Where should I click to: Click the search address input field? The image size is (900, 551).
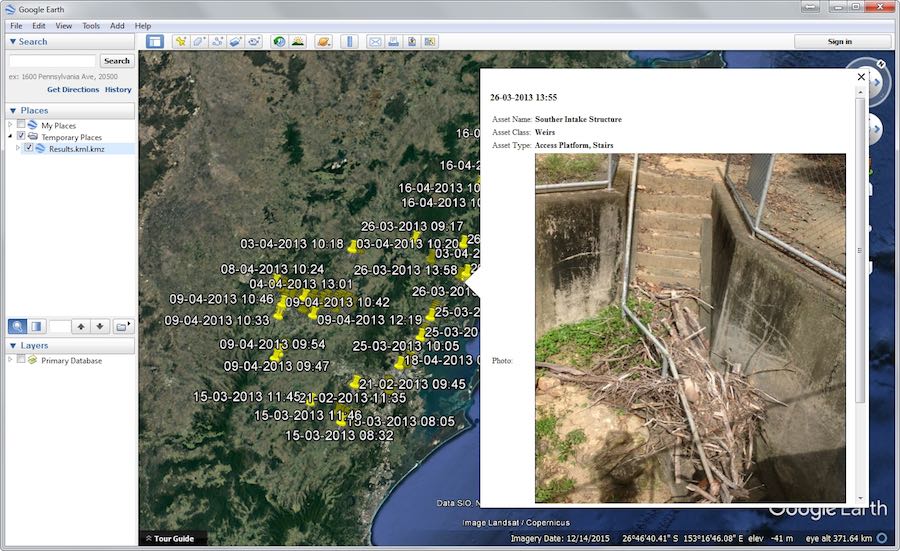tap(52, 61)
